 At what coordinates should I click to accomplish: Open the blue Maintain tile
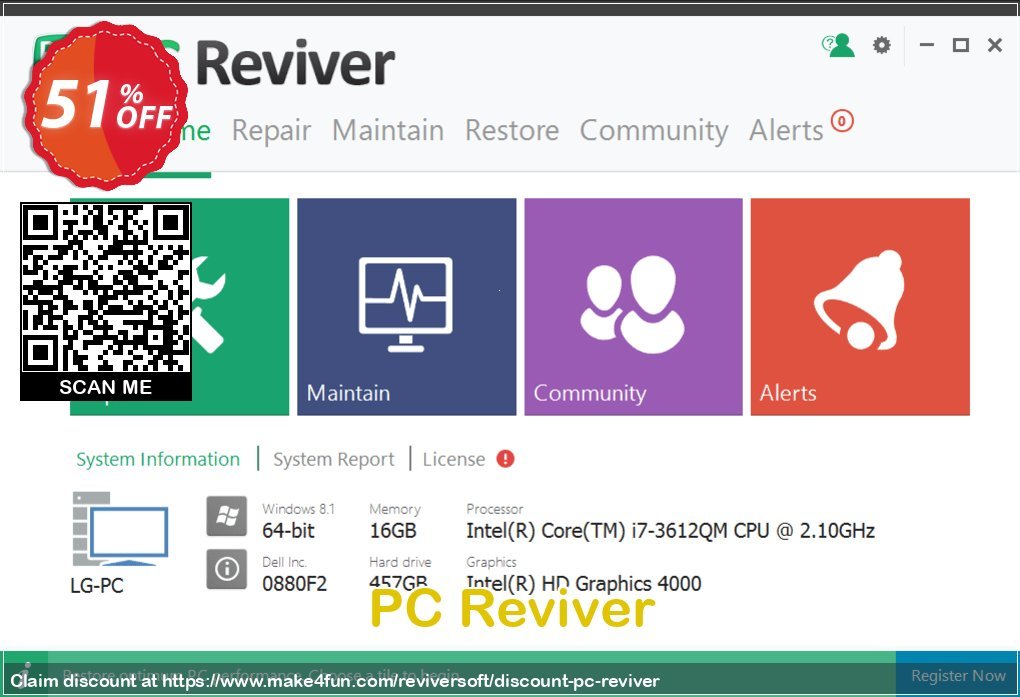point(407,307)
